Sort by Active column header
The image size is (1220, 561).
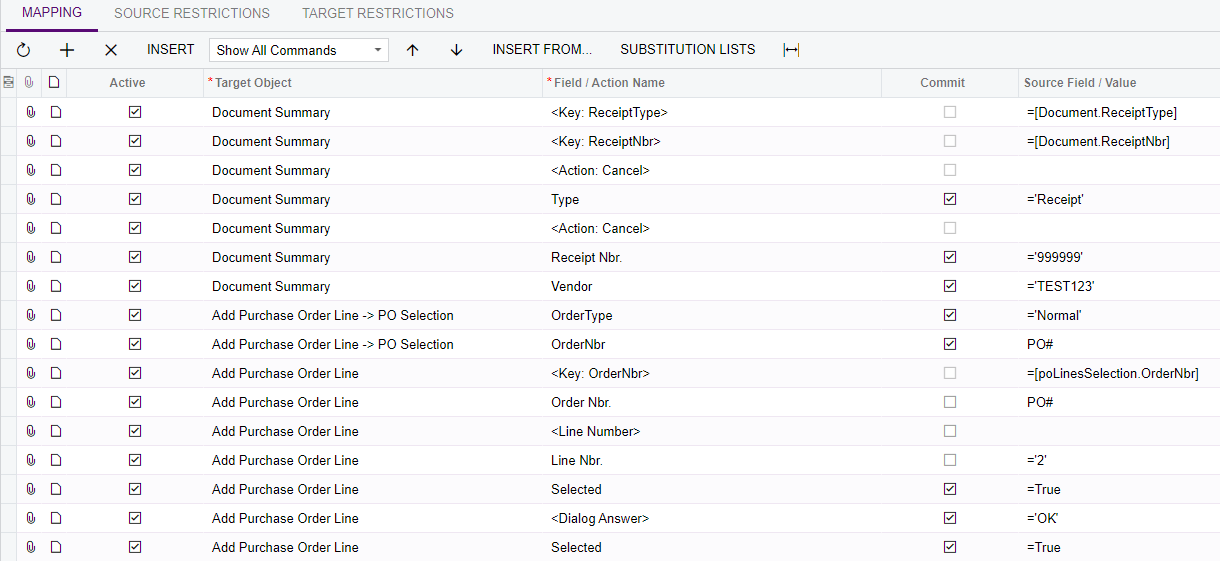[x=127, y=83]
